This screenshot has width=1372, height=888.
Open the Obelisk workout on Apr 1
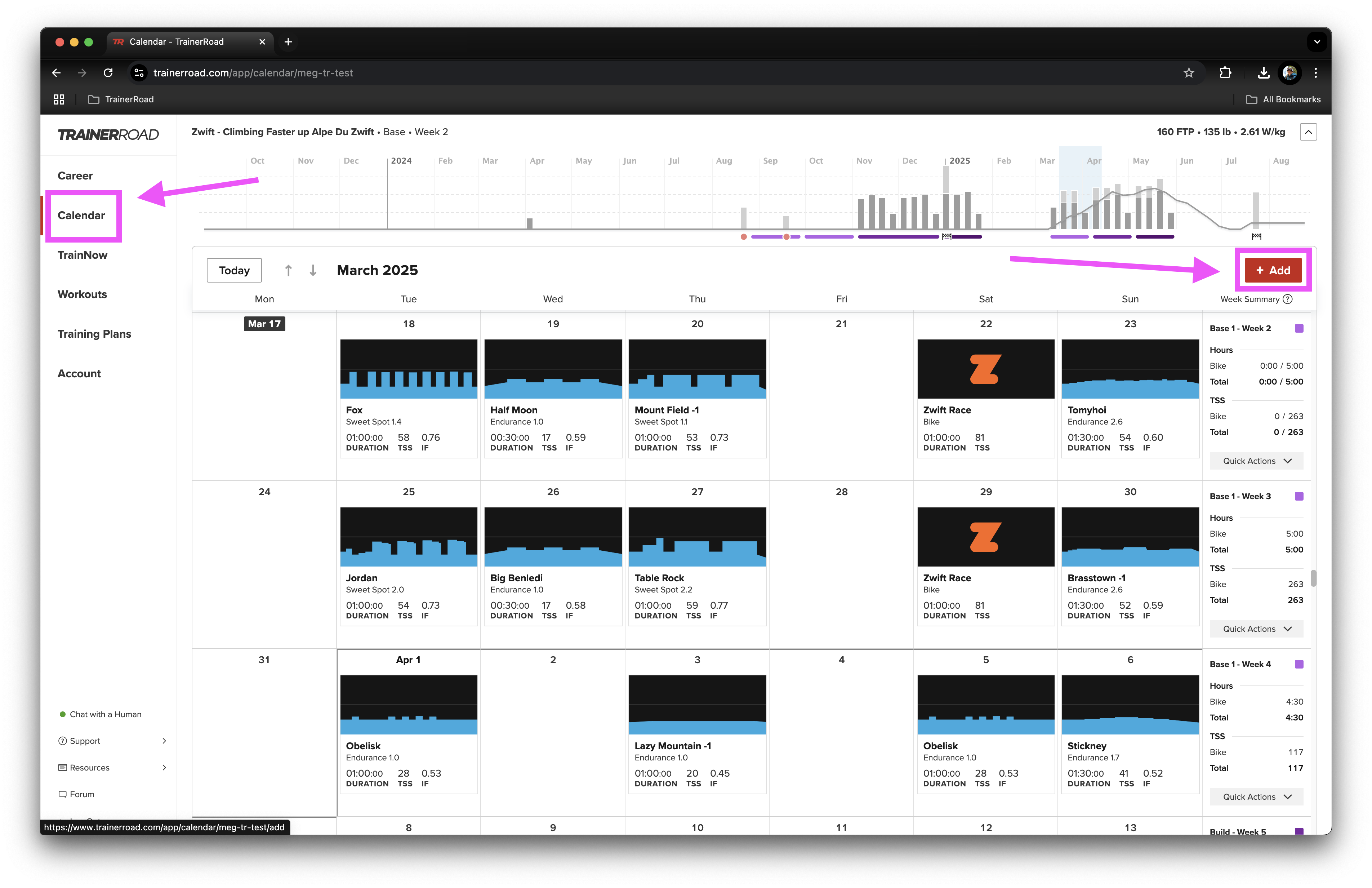[409, 734]
